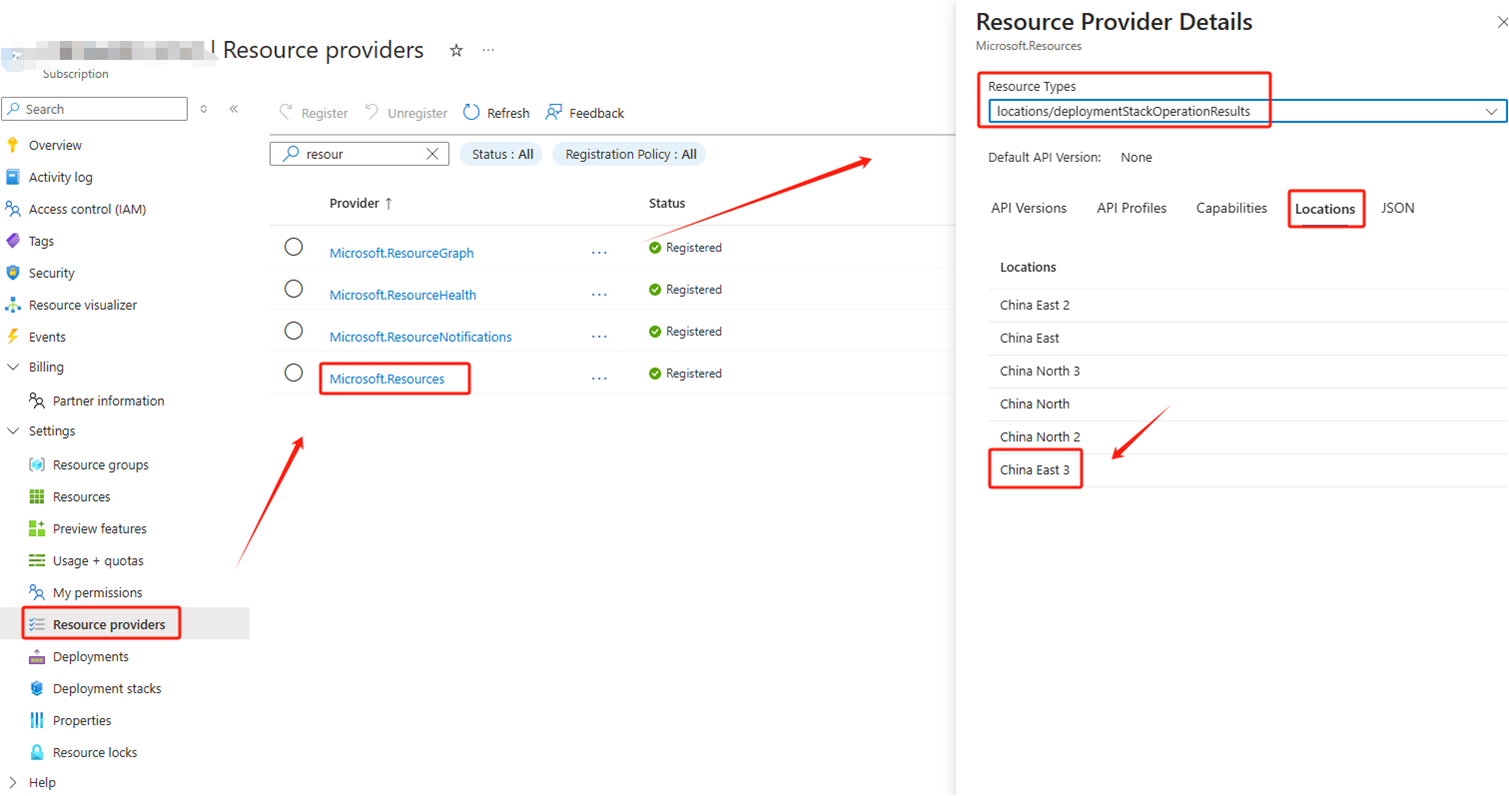1509x796 pixels.
Task: Click the Register button
Action: click(313, 113)
